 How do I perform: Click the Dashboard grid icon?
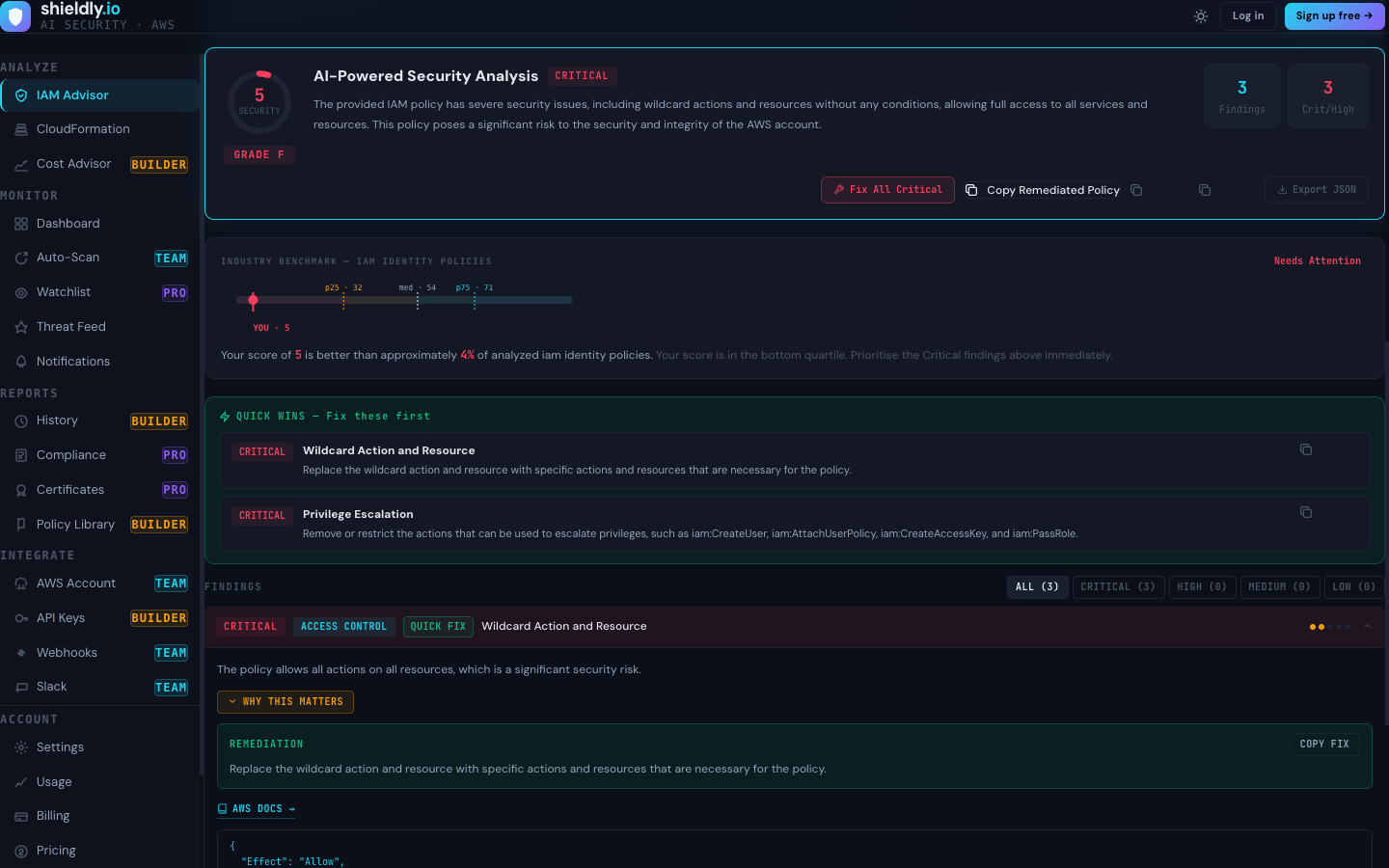tap(21, 224)
